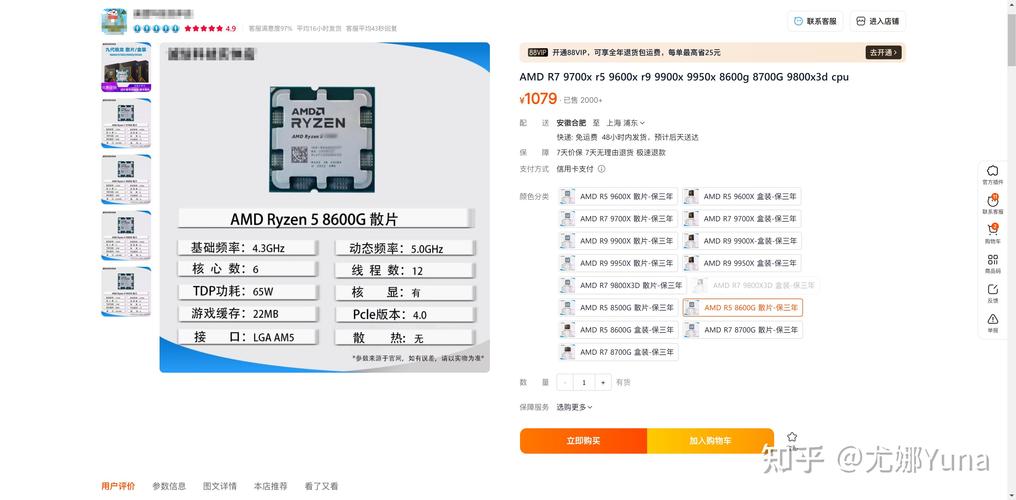The image size is (1016, 500).
Task: Select AMD R7 8700G 盒装-保三年 option
Action: [618, 352]
